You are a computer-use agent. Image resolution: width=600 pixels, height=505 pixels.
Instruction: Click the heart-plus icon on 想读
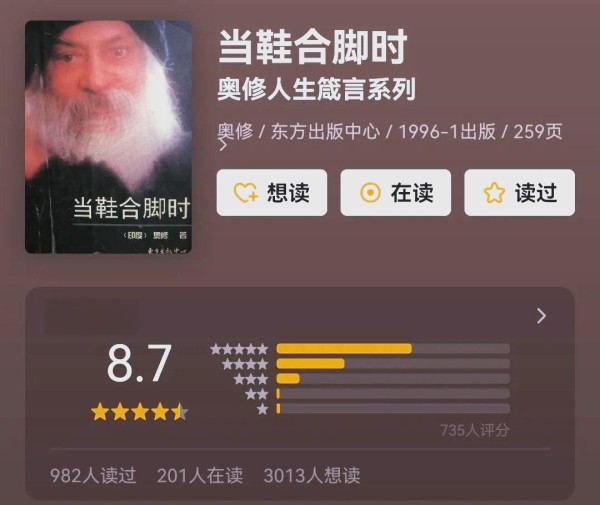pos(245,192)
